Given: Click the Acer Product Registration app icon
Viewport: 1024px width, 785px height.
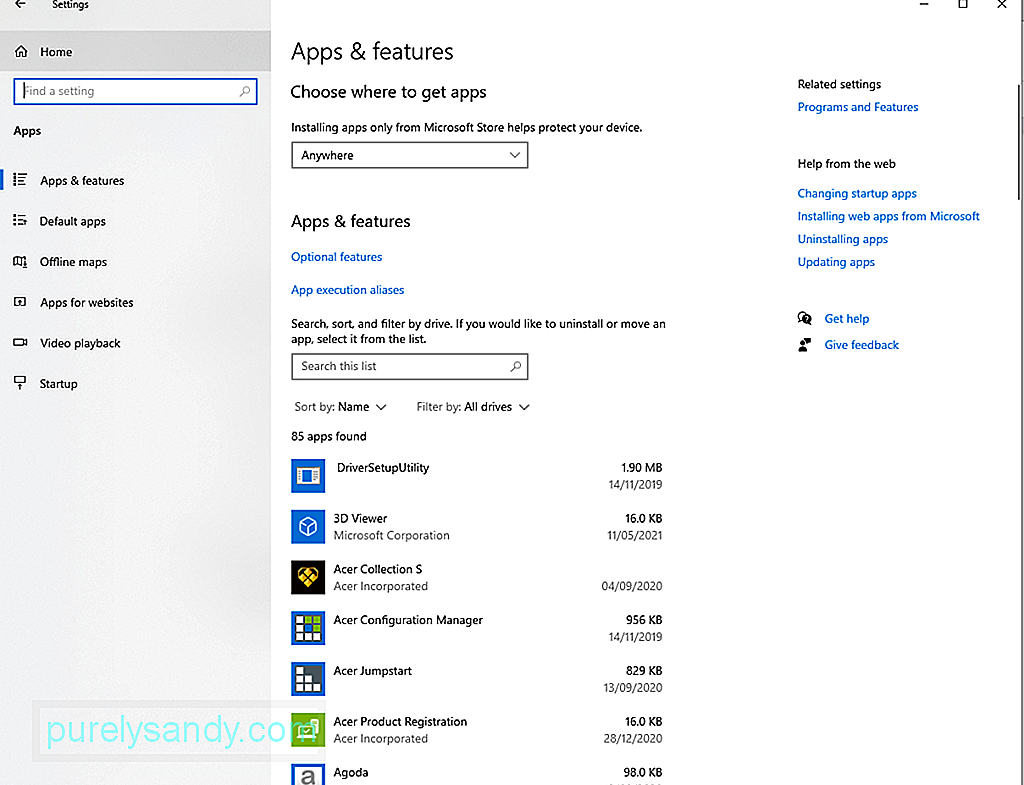Looking at the screenshot, I should 308,730.
